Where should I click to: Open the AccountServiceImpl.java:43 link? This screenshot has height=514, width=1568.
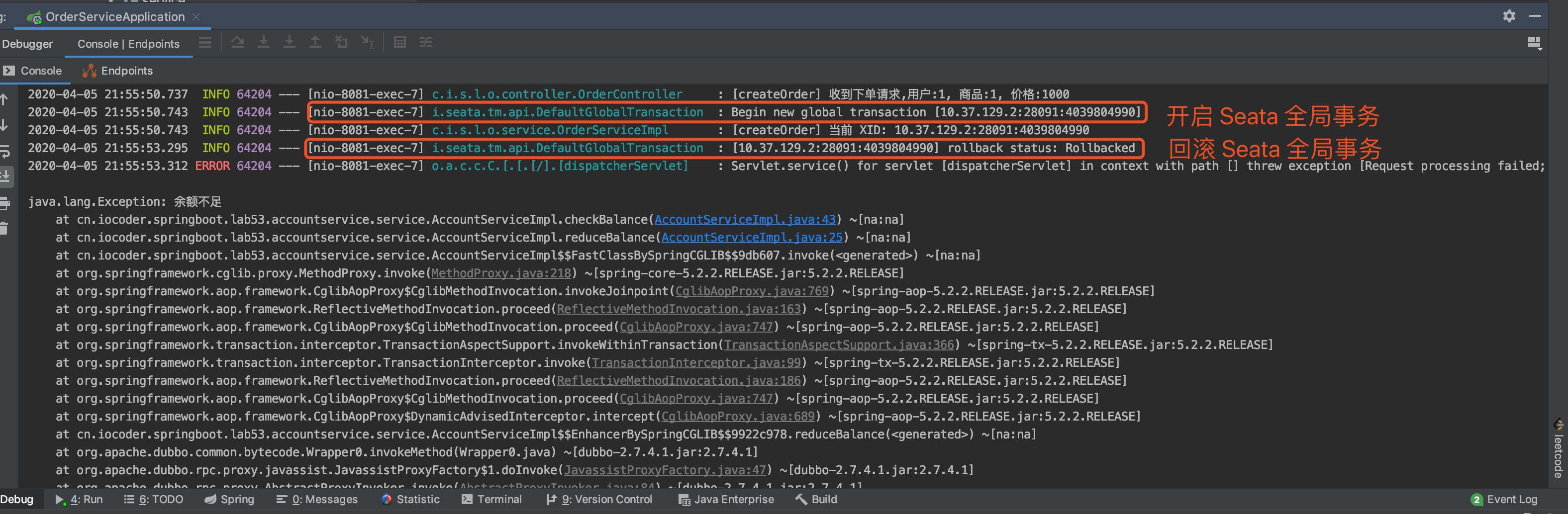[745, 220]
